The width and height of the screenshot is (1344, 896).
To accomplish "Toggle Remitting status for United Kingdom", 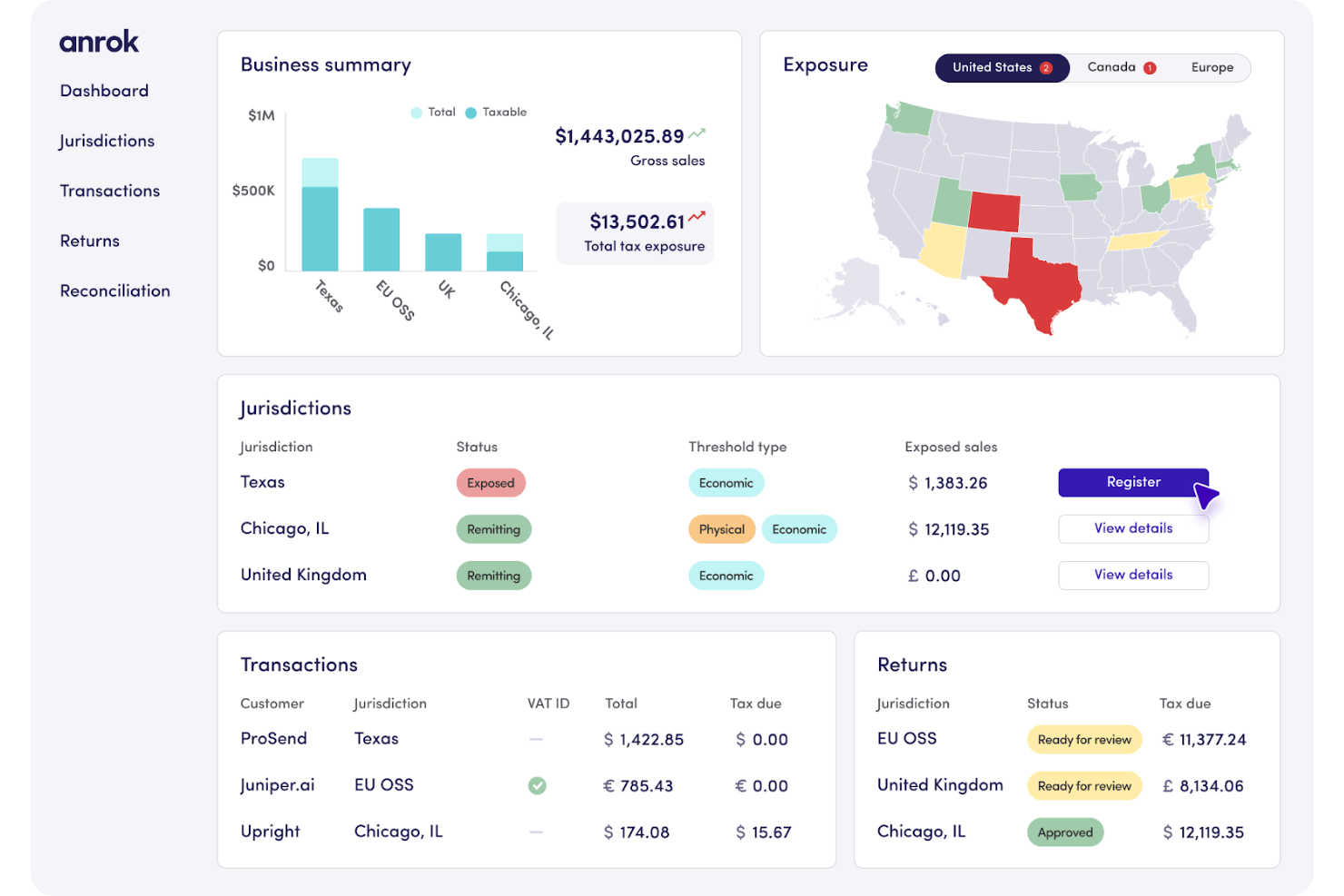I will coord(493,575).
